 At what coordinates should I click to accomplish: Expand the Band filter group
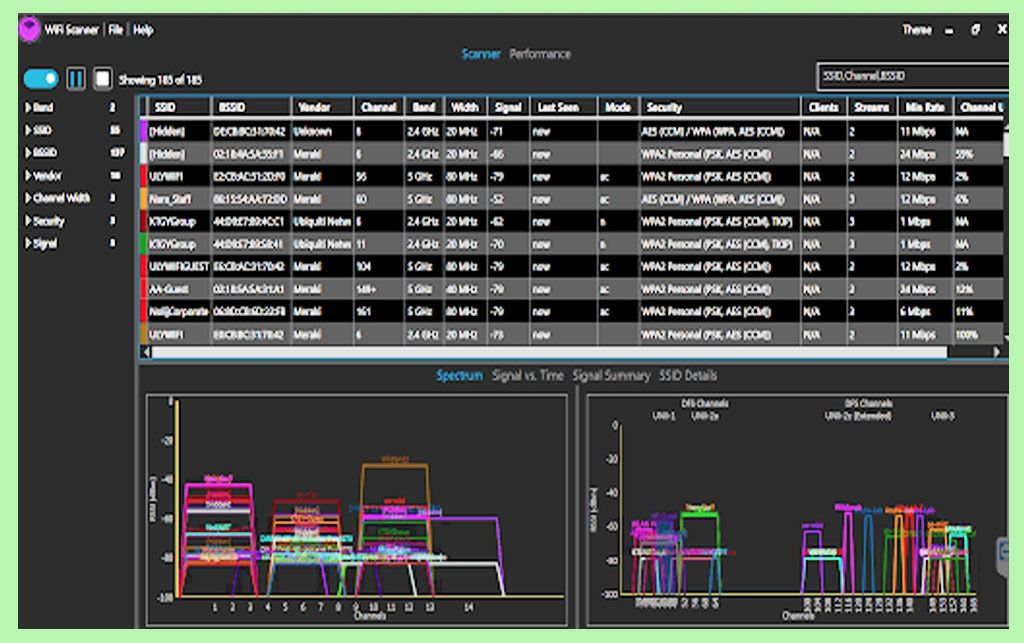pyautogui.click(x=28, y=107)
